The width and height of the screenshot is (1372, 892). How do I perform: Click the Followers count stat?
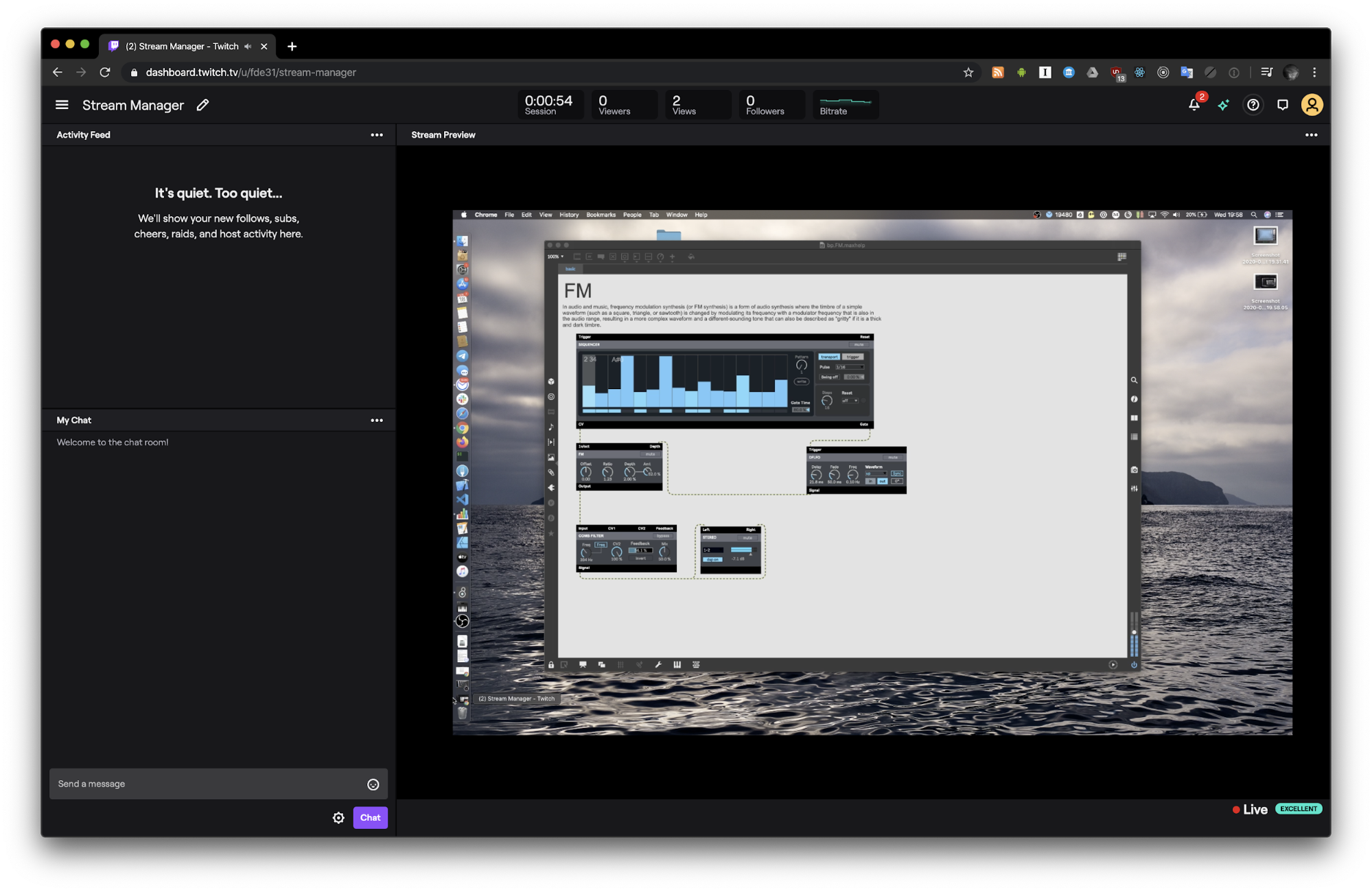pyautogui.click(x=771, y=105)
